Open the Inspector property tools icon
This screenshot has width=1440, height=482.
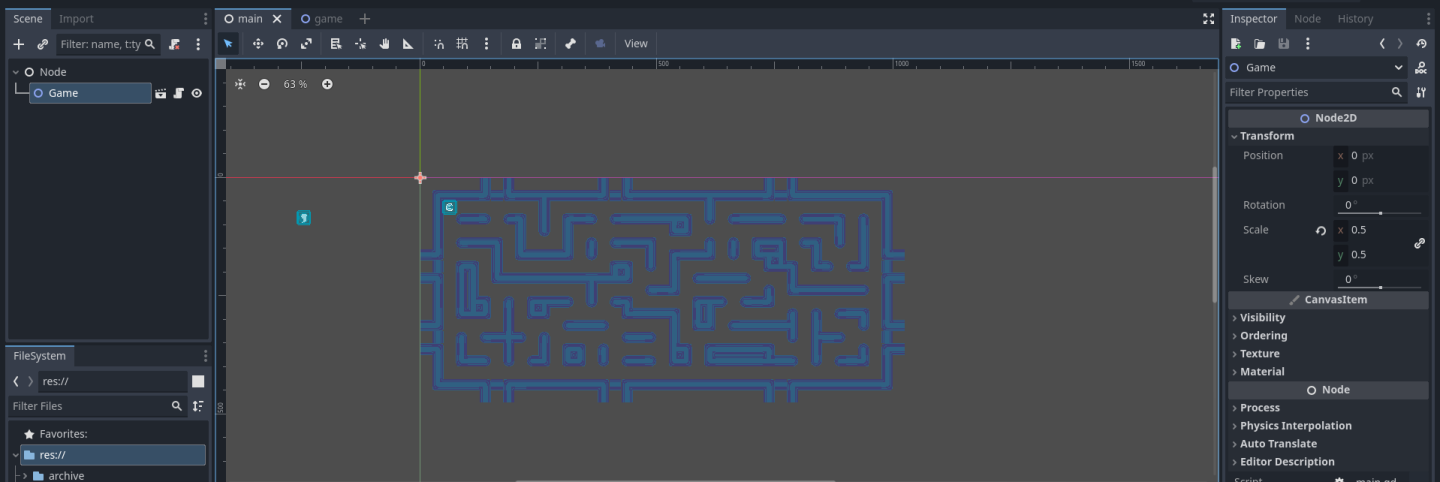tap(1421, 92)
